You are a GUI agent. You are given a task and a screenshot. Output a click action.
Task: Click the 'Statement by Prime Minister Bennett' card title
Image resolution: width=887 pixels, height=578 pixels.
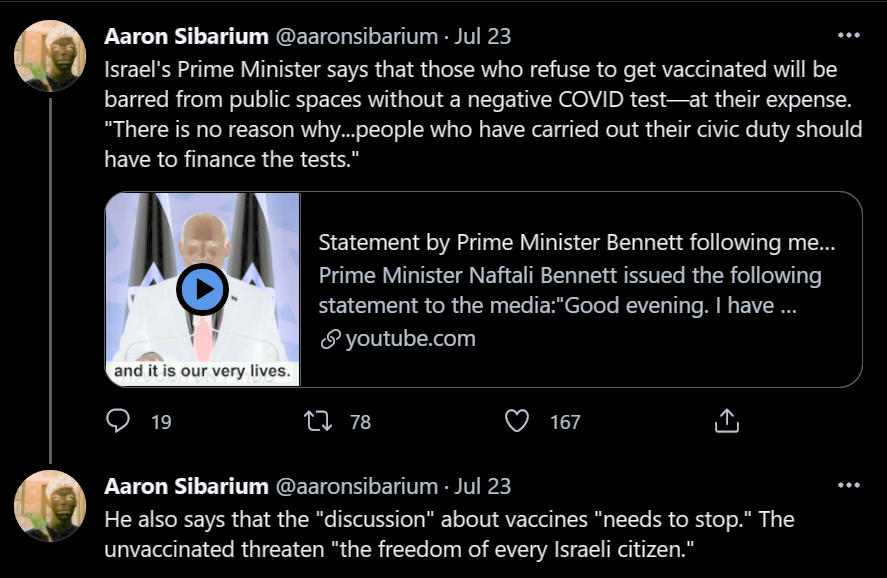pyautogui.click(x=576, y=243)
